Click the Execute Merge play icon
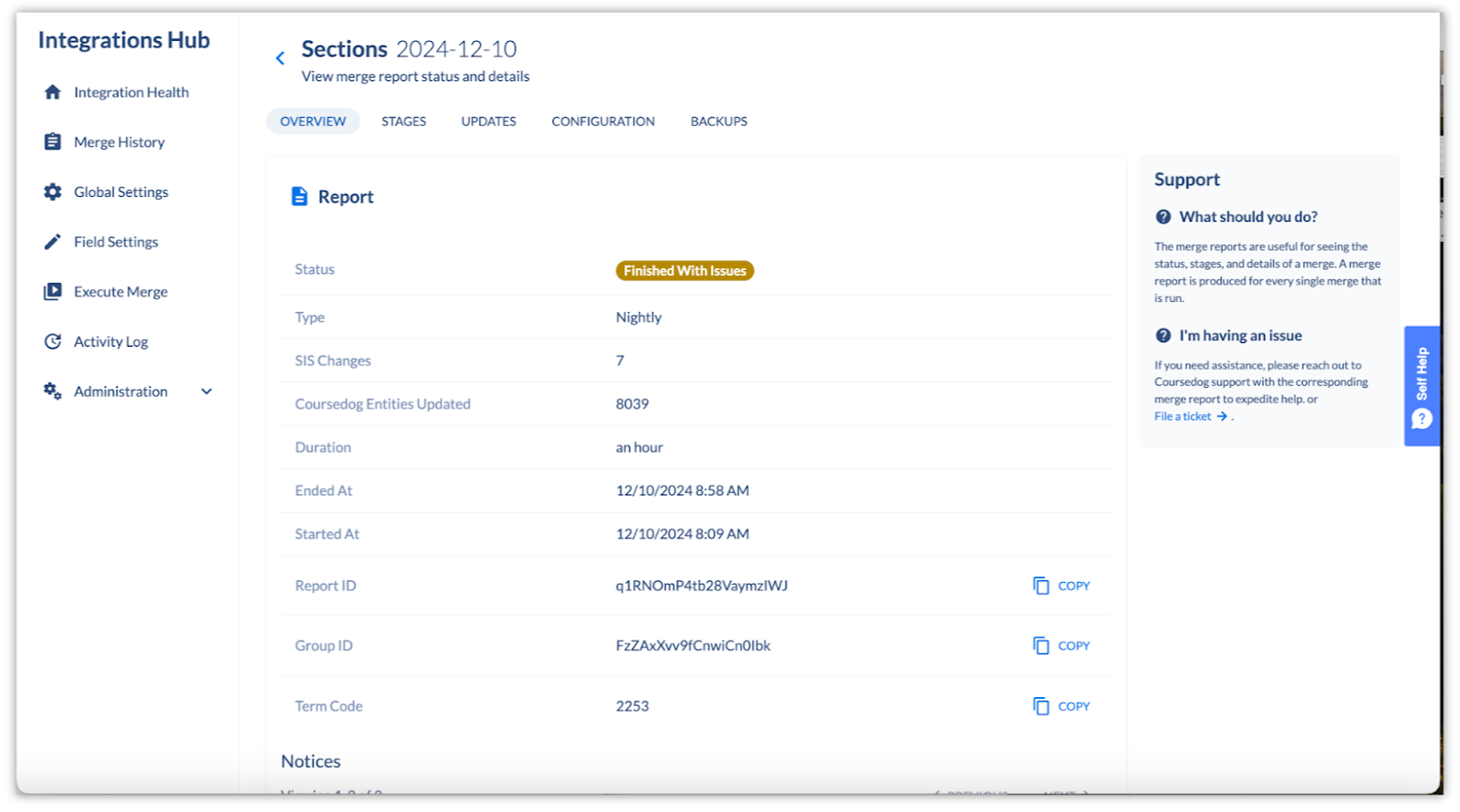The height and width of the screenshot is (812, 1460). pos(53,291)
